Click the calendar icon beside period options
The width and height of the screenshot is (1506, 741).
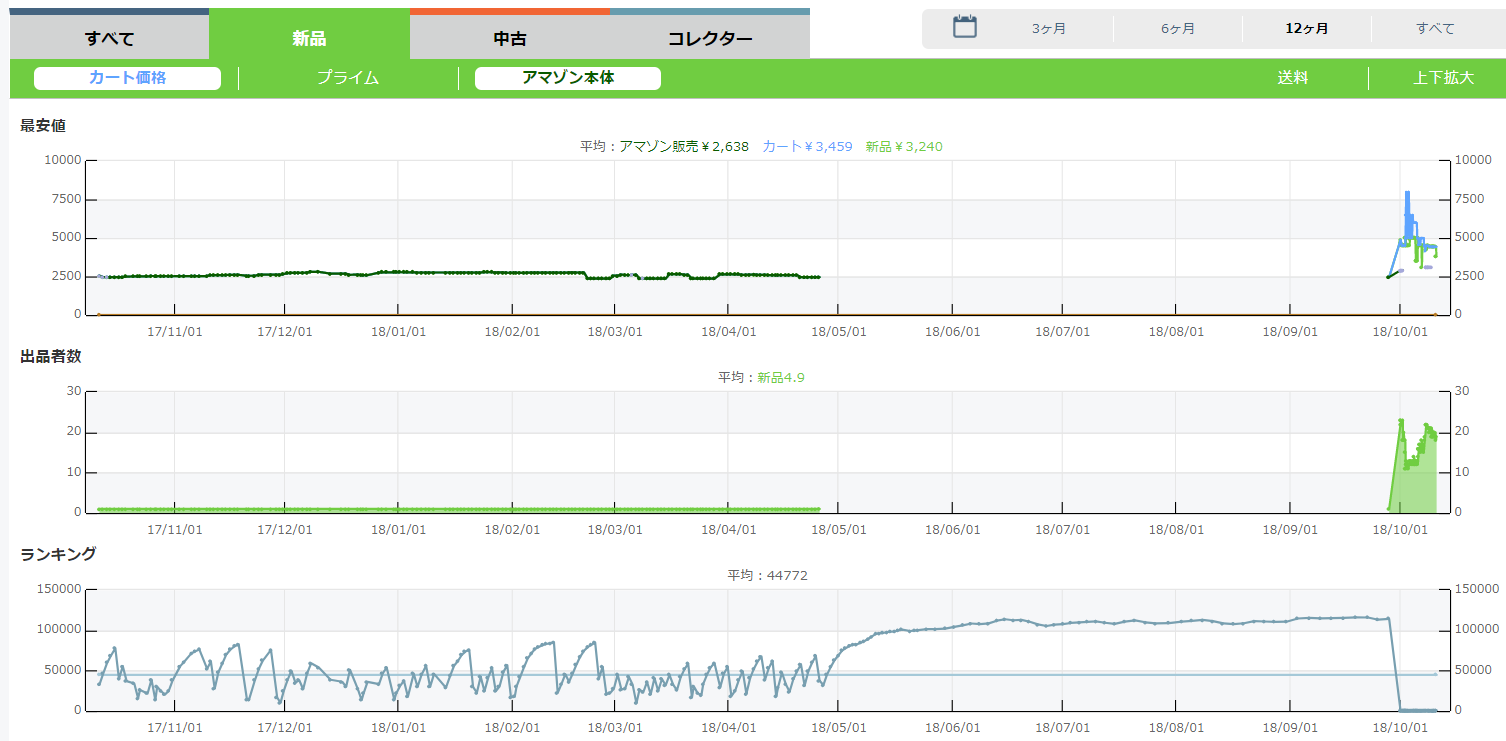coord(964,27)
